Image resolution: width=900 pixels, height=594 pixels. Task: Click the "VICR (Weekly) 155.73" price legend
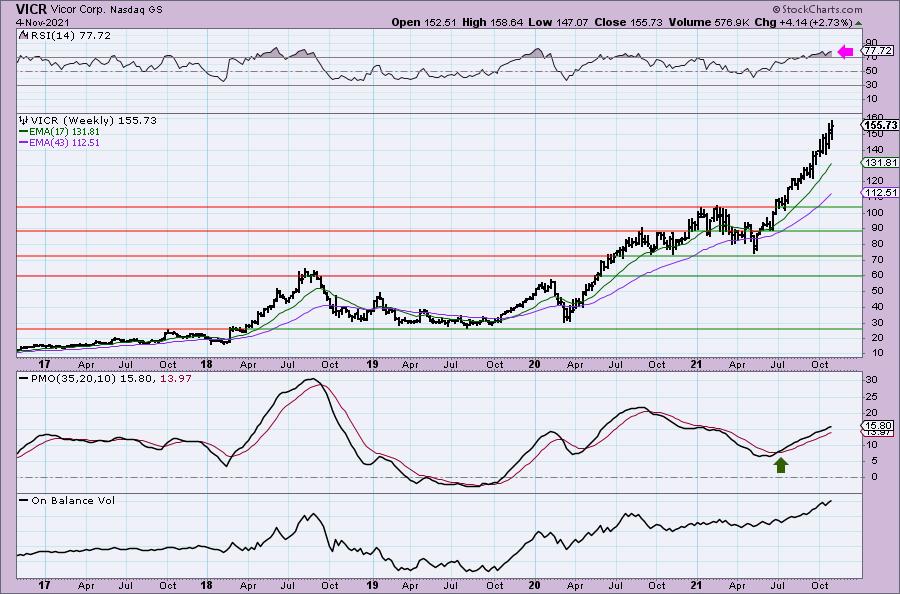(93, 121)
